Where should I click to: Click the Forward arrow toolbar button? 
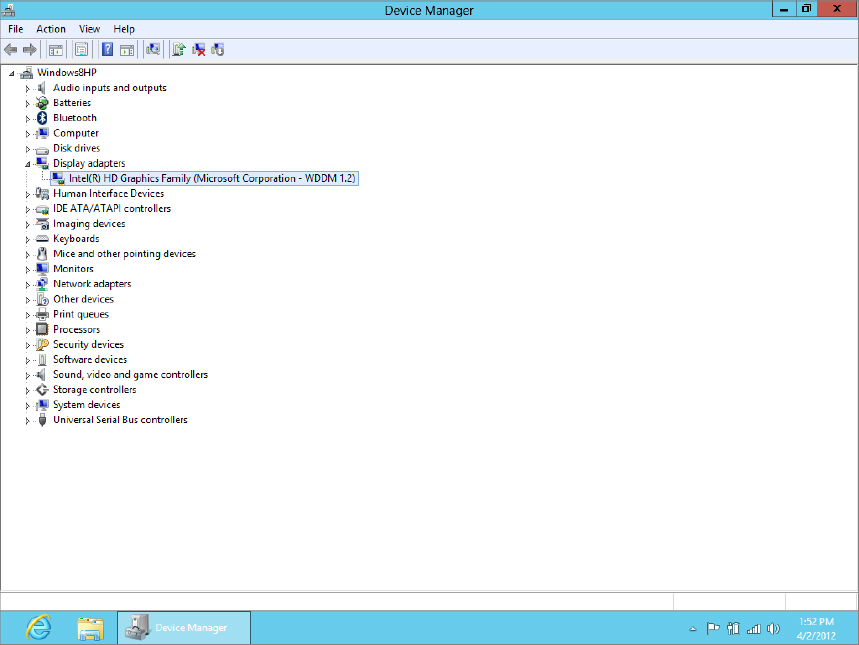coord(30,50)
